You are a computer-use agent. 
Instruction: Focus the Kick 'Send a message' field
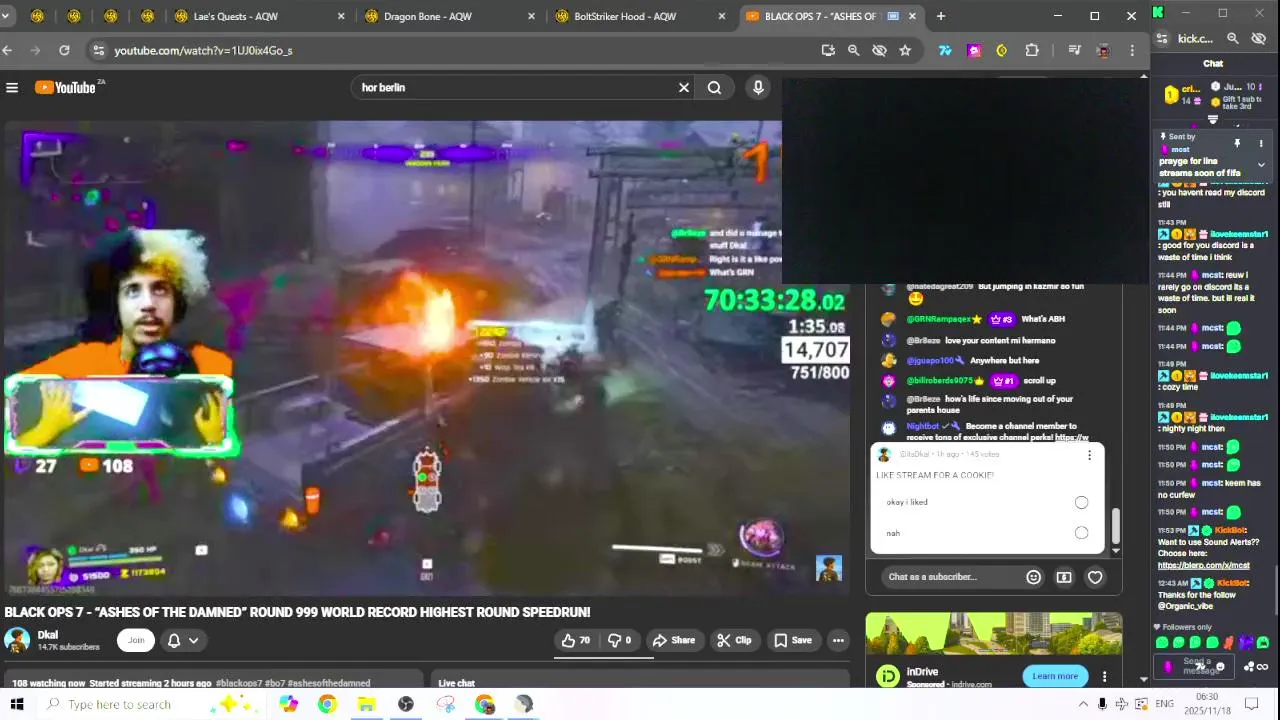[x=1196, y=666]
